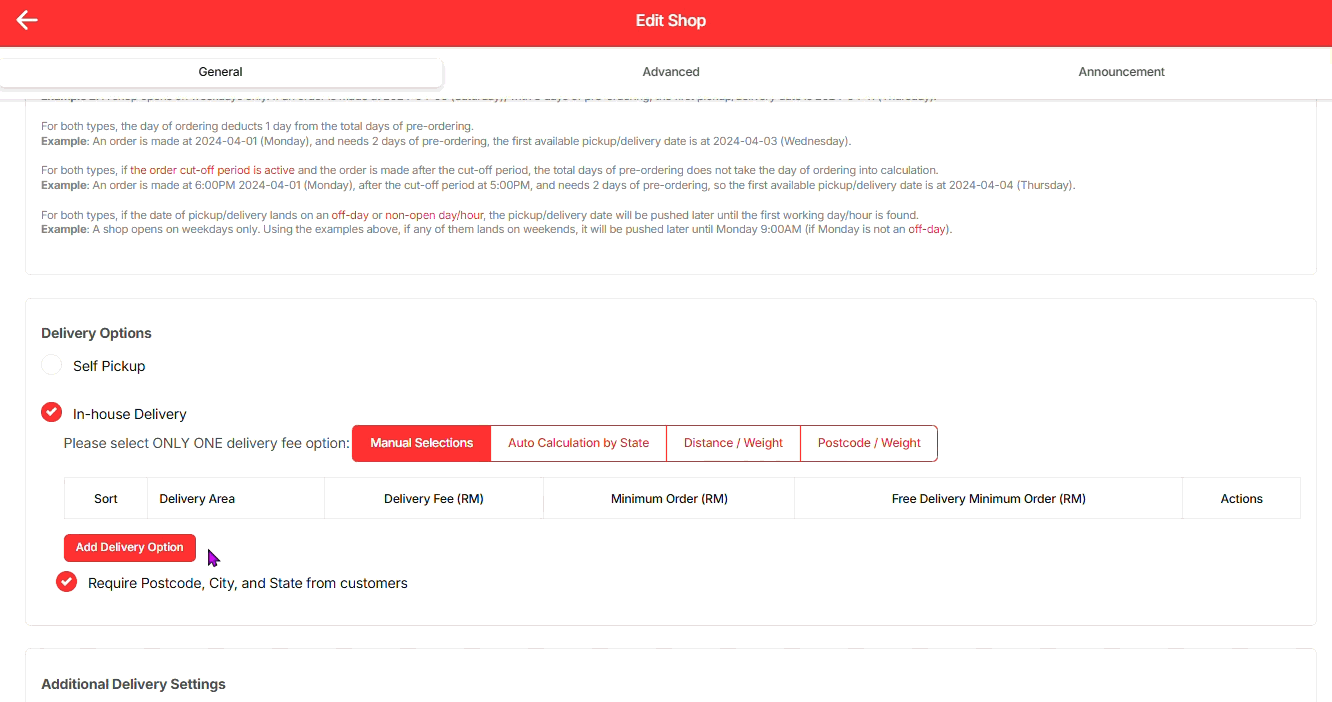The height and width of the screenshot is (702, 1332).
Task: Click the Minimum Order (RM) column header
Action: click(x=669, y=498)
